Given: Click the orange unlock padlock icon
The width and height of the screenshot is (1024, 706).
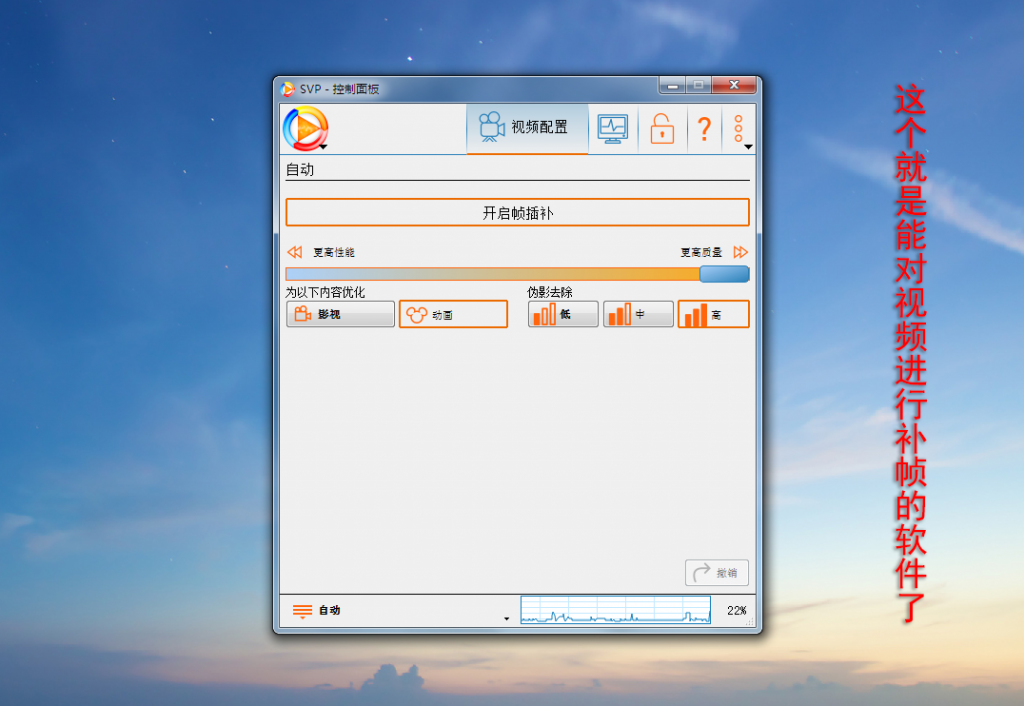Looking at the screenshot, I should pyautogui.click(x=662, y=129).
